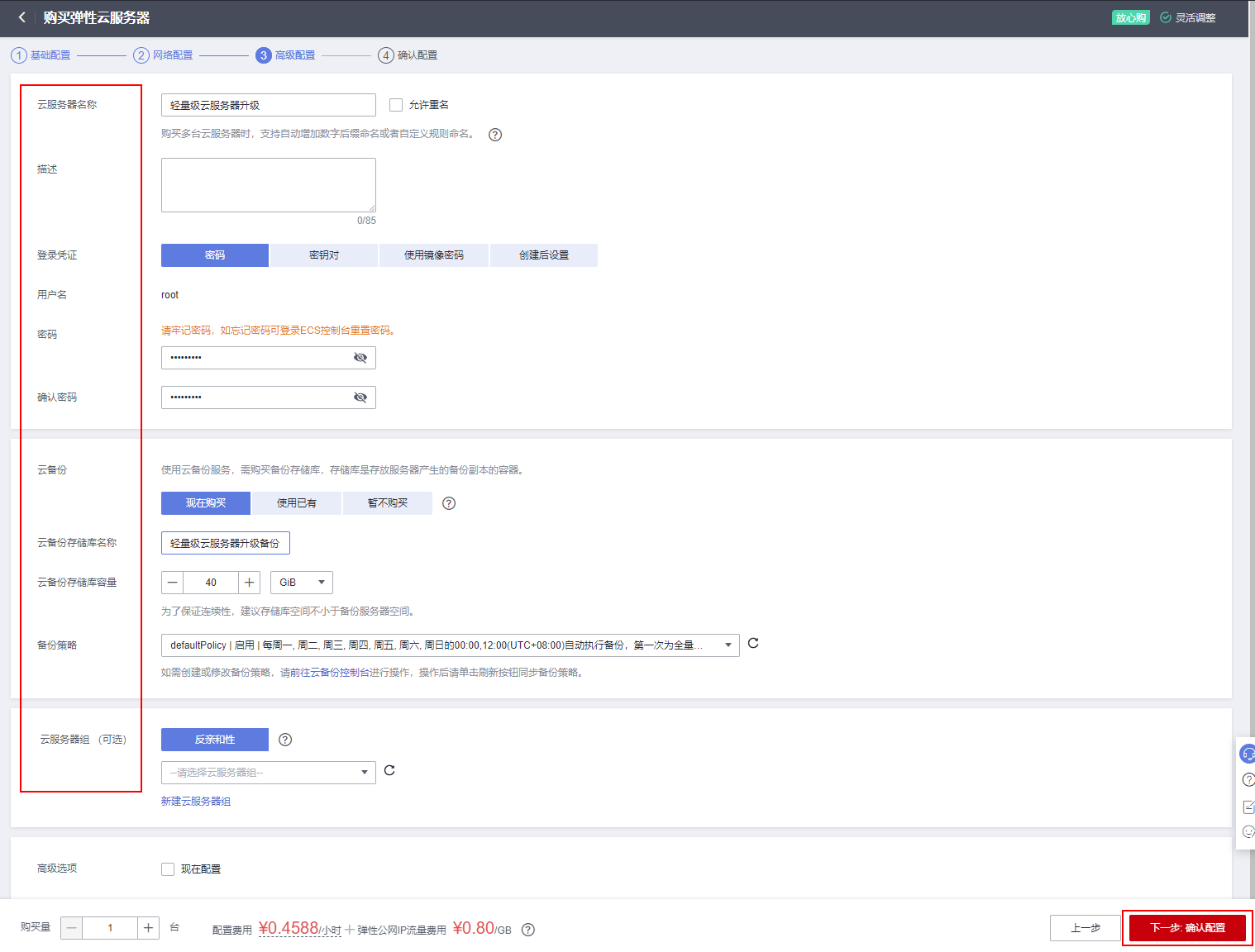Select 密码 login credential option

tap(215, 255)
